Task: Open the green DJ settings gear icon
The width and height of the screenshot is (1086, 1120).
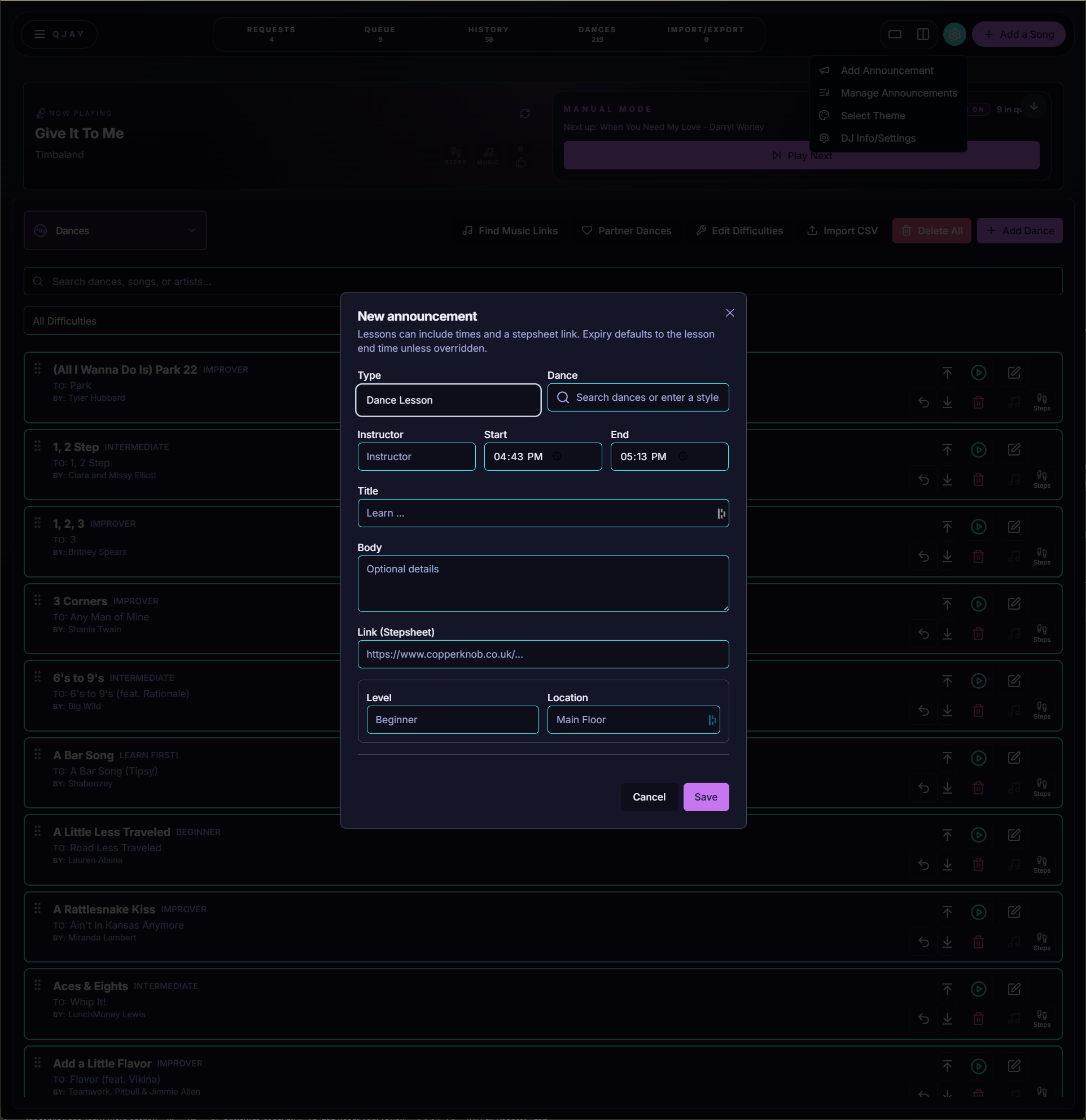Action: pyautogui.click(x=954, y=34)
